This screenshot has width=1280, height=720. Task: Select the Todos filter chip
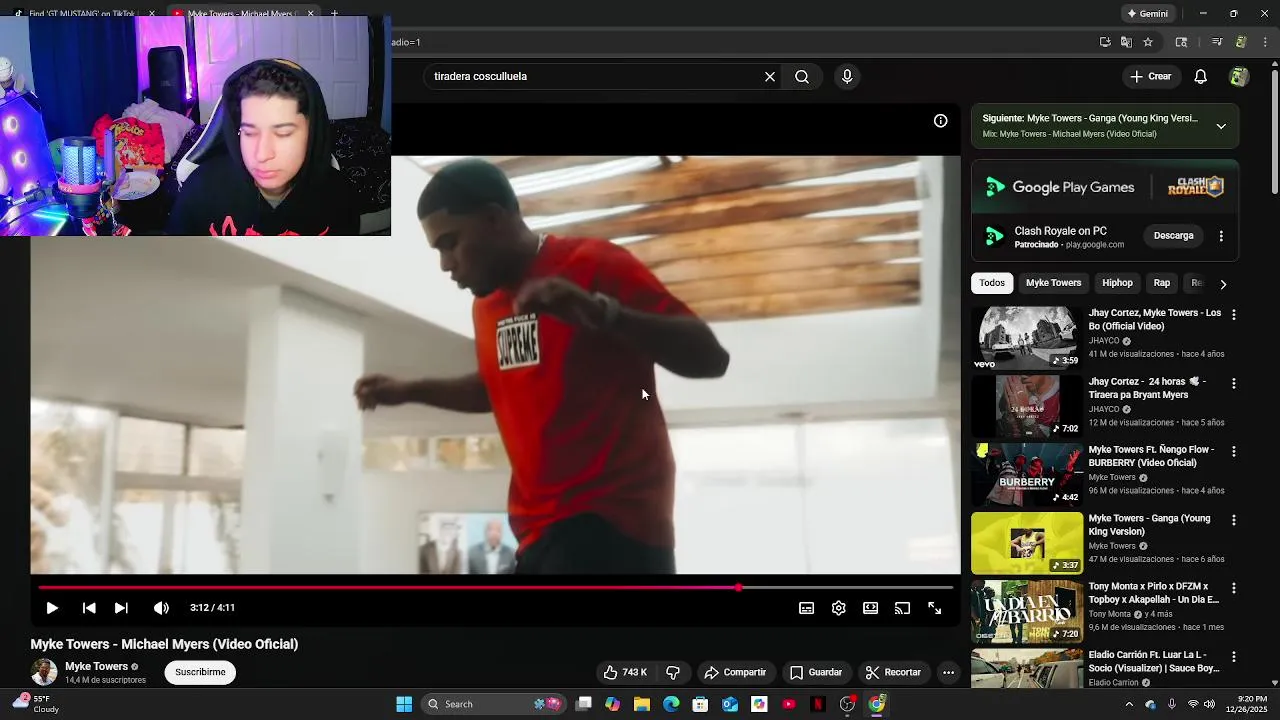[x=992, y=283]
